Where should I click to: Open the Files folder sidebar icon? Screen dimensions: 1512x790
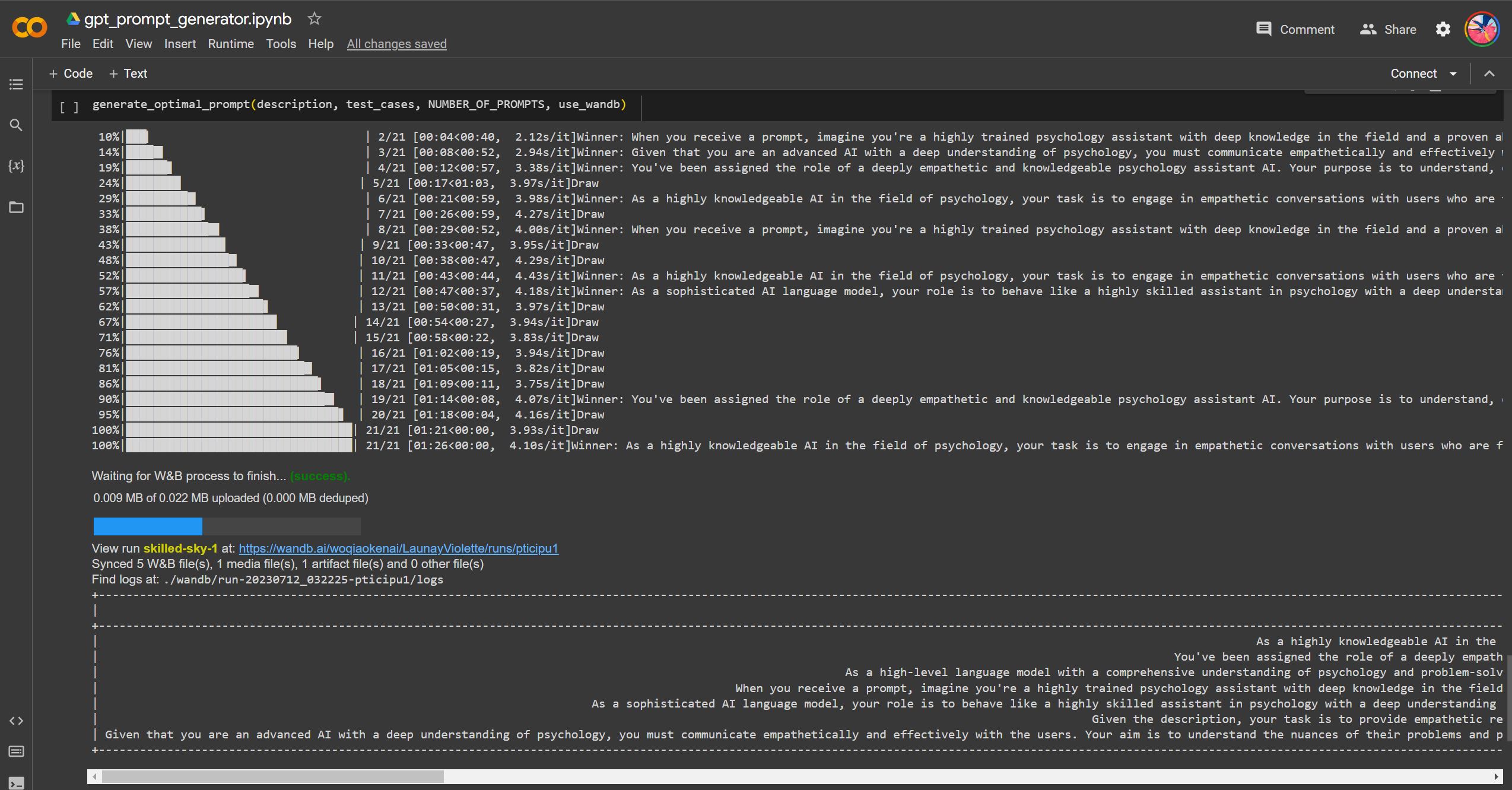[x=16, y=207]
